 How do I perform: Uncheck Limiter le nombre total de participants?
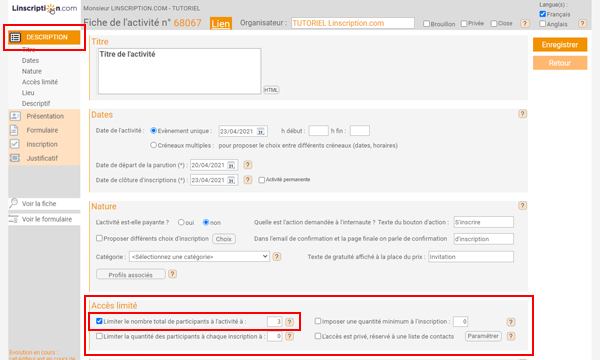pyautogui.click(x=99, y=321)
